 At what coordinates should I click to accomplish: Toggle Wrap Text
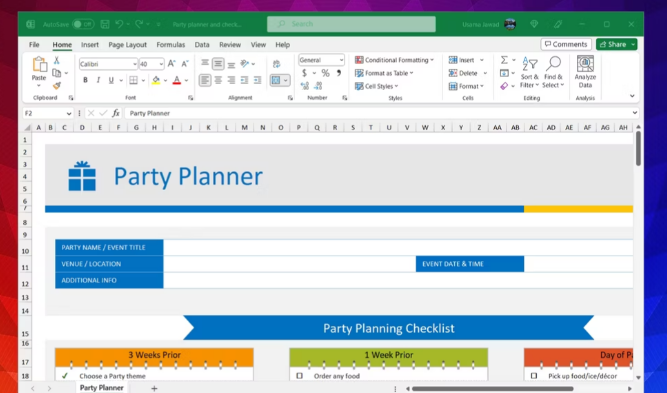[x=276, y=64]
